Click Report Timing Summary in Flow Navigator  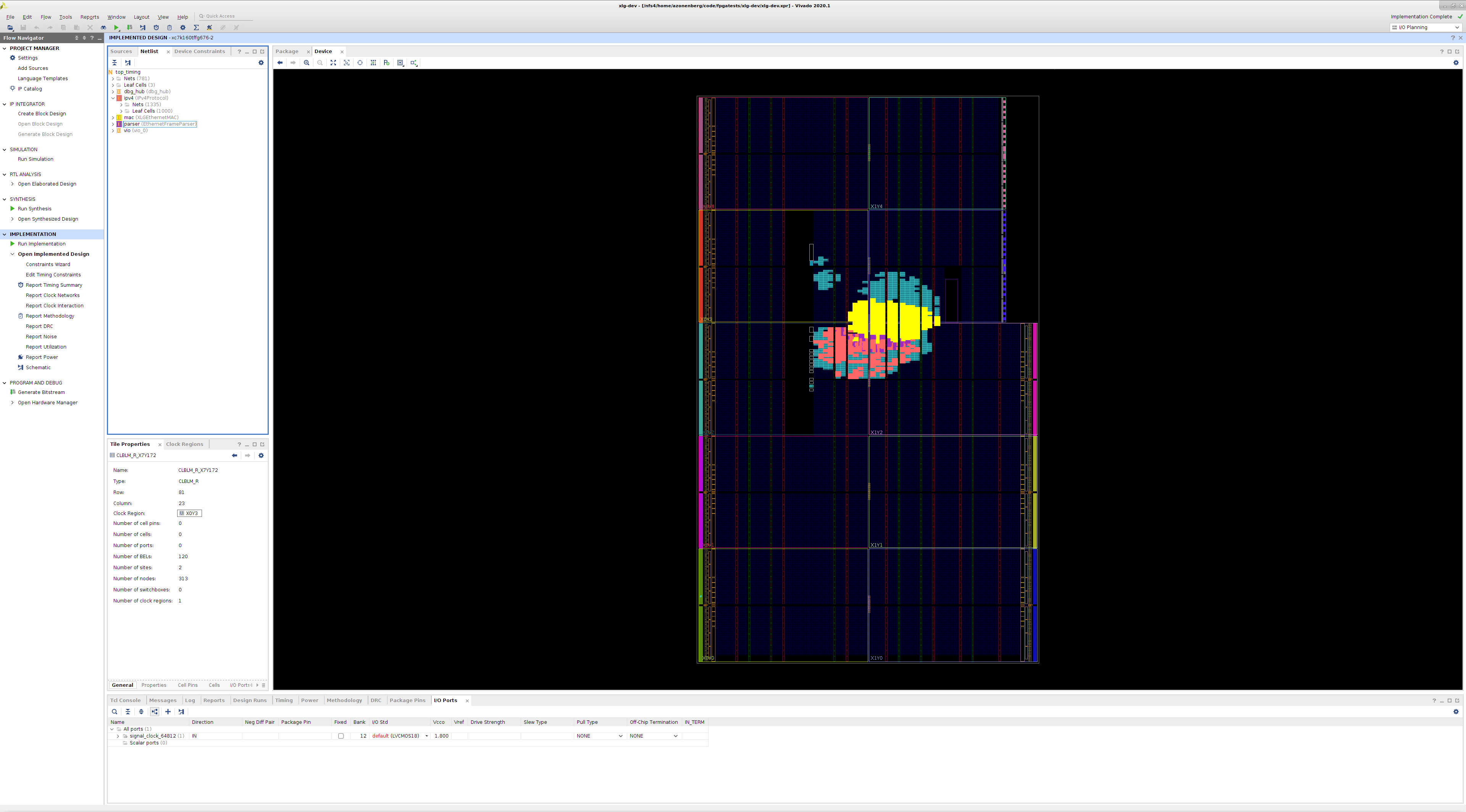(x=53, y=285)
